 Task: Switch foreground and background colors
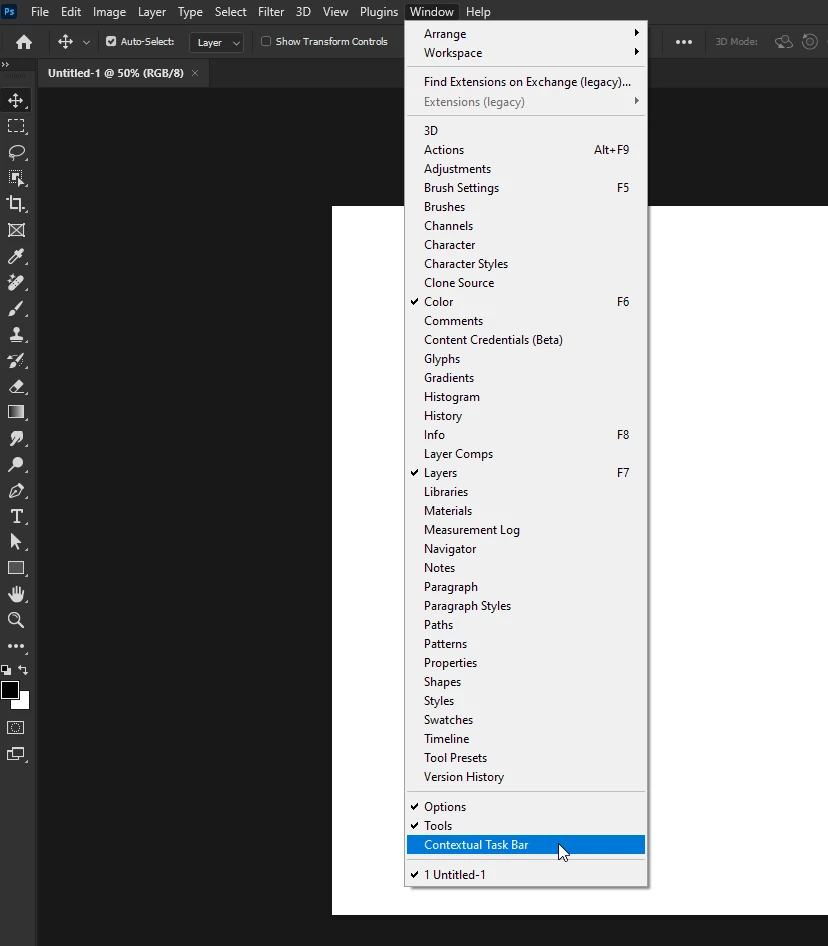[23, 670]
